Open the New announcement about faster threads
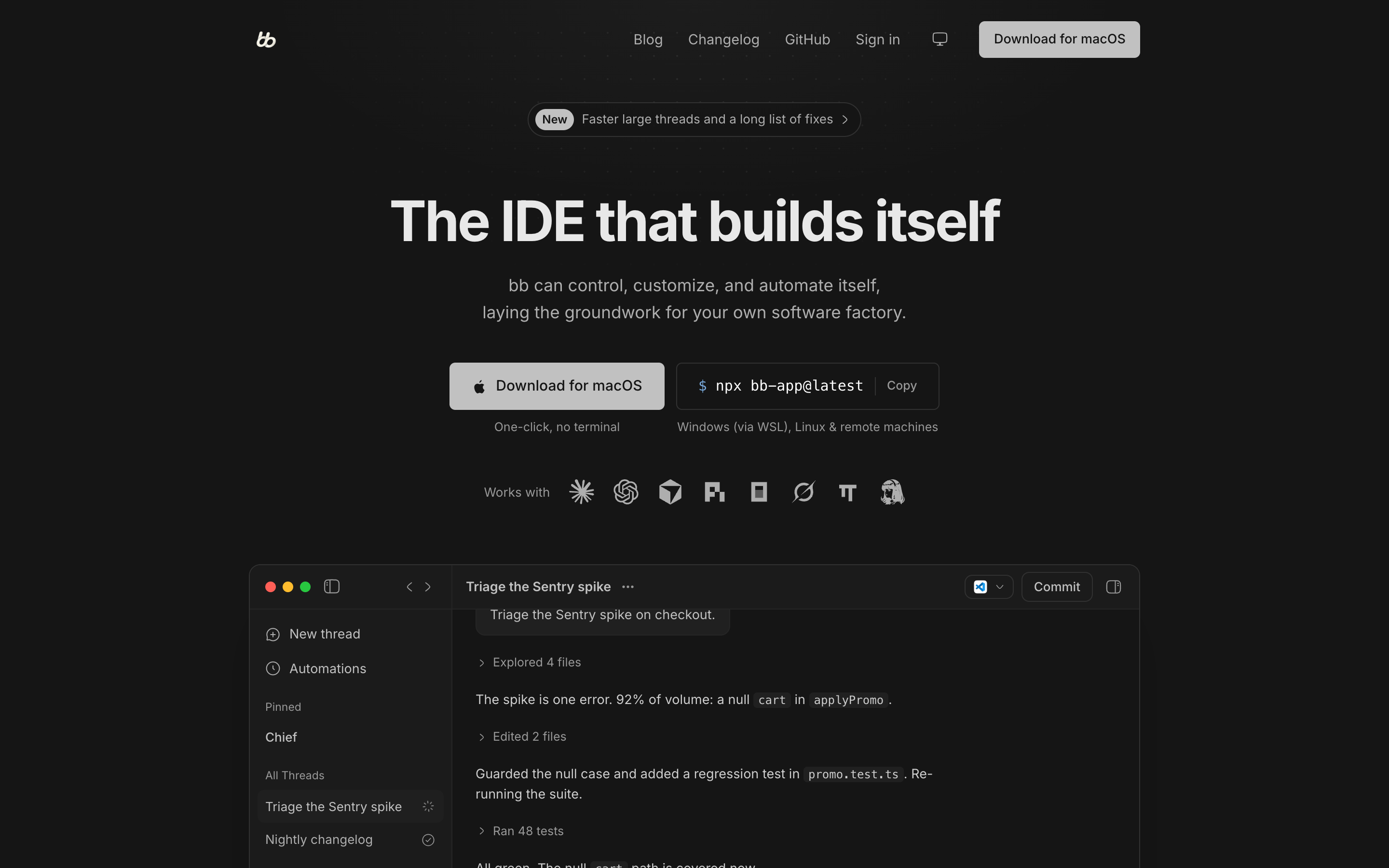 [694, 120]
